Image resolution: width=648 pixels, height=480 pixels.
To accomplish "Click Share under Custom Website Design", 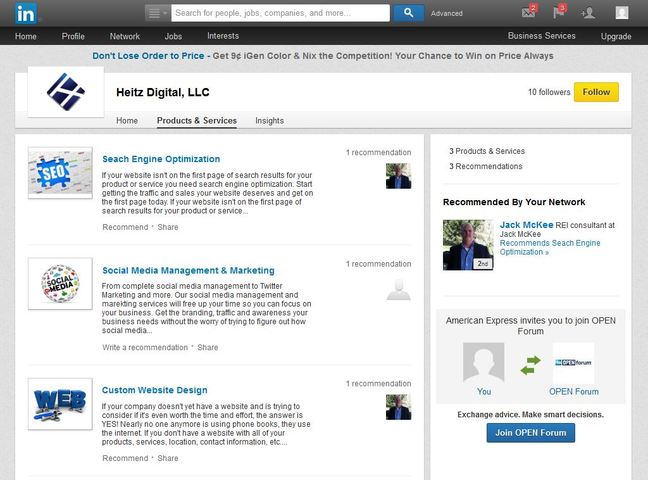I will 168,458.
